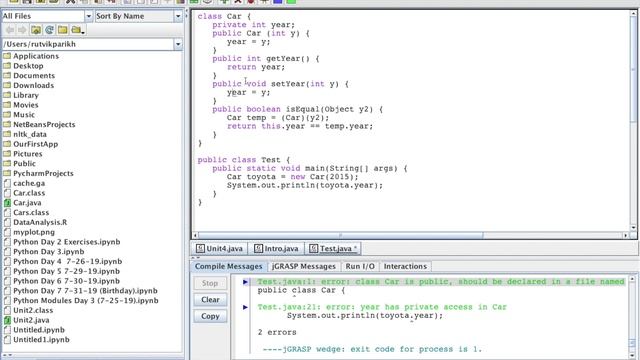640x360 pixels.
Task: Open the Applications folder
Action: tap(36, 56)
